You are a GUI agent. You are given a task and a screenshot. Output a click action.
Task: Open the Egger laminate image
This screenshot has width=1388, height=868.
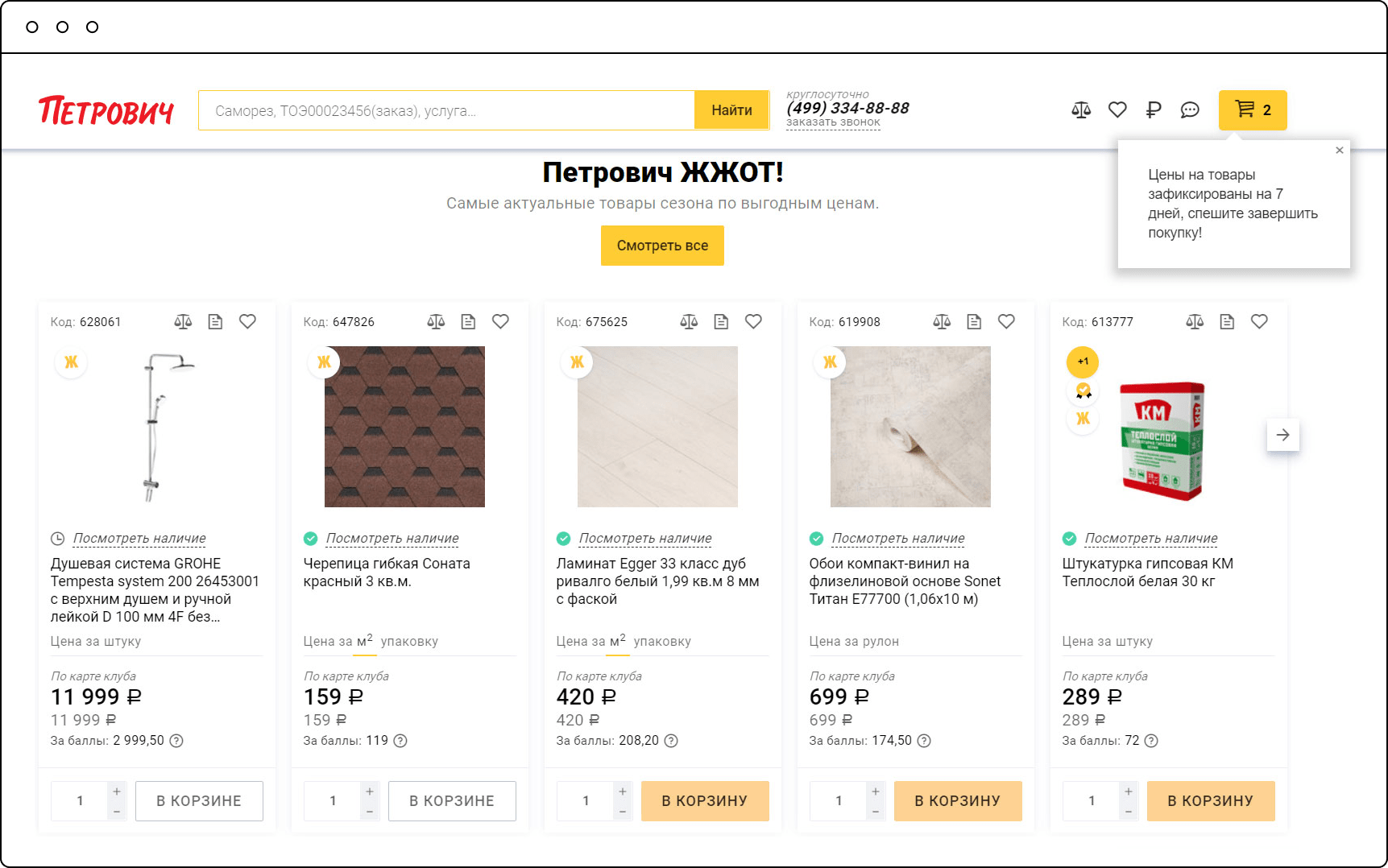[x=657, y=427]
